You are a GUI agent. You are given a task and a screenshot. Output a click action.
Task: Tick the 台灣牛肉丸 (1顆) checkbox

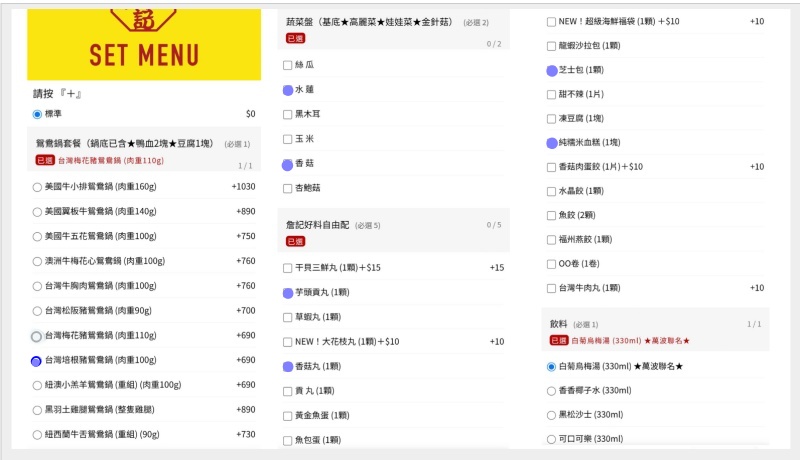[x=551, y=289]
